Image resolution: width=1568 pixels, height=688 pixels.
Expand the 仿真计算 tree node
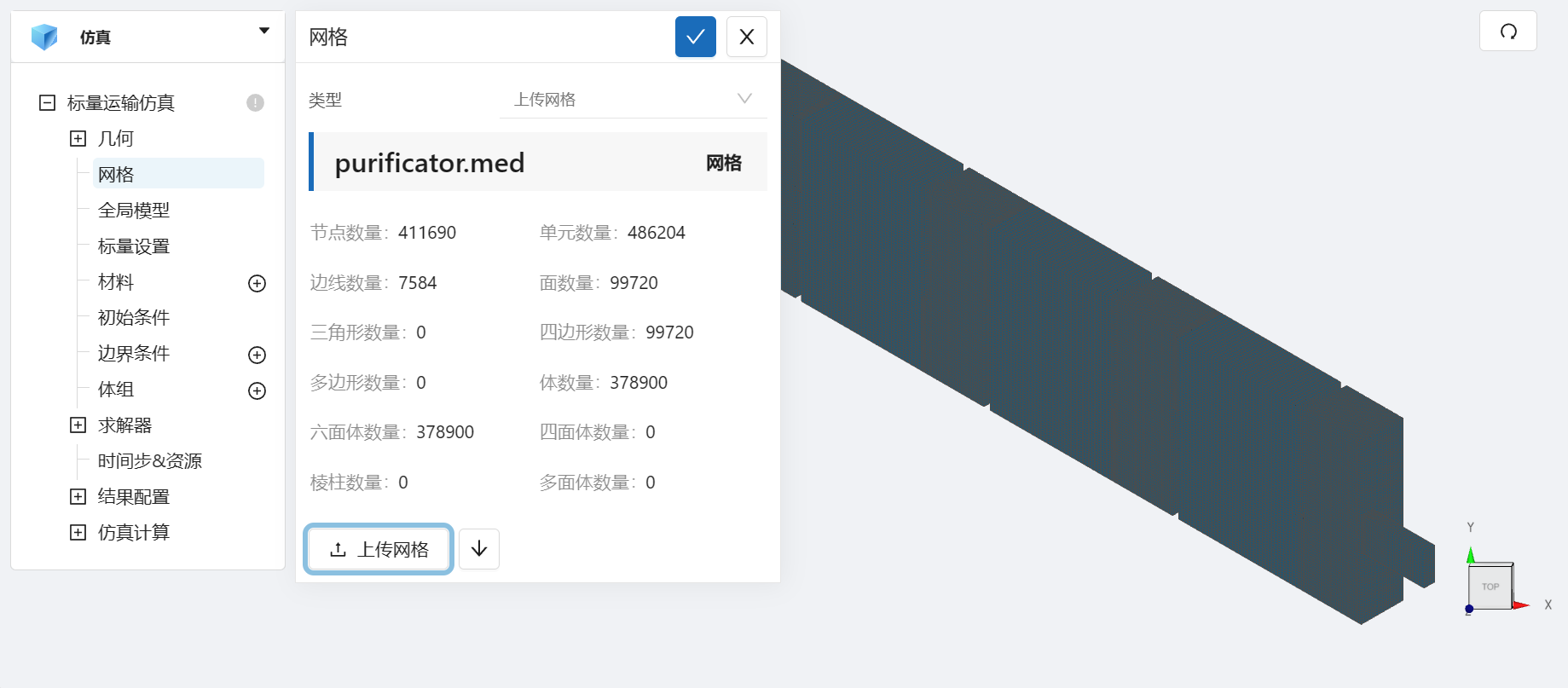coord(78,533)
